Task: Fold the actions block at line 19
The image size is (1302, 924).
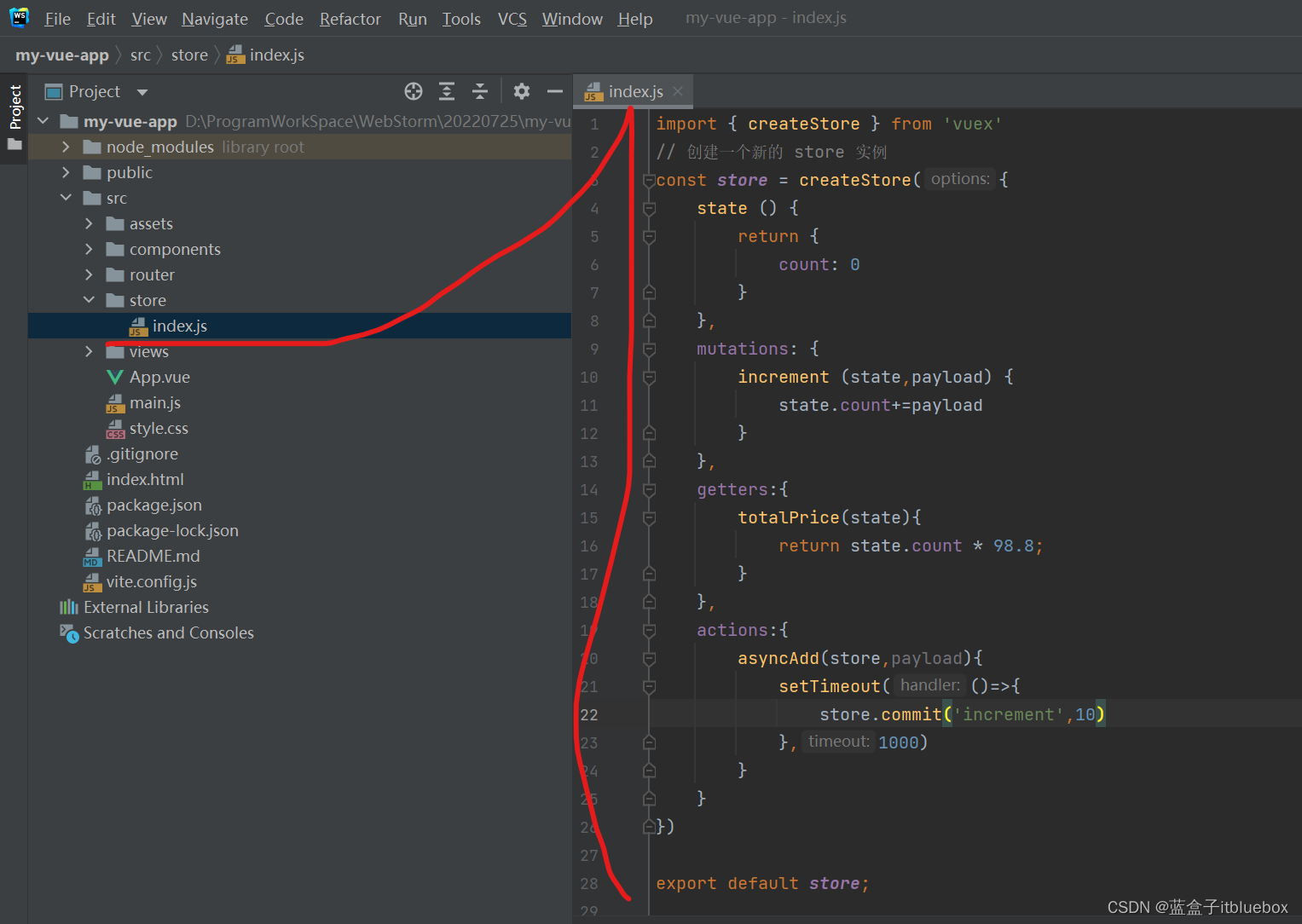Action: coord(649,630)
